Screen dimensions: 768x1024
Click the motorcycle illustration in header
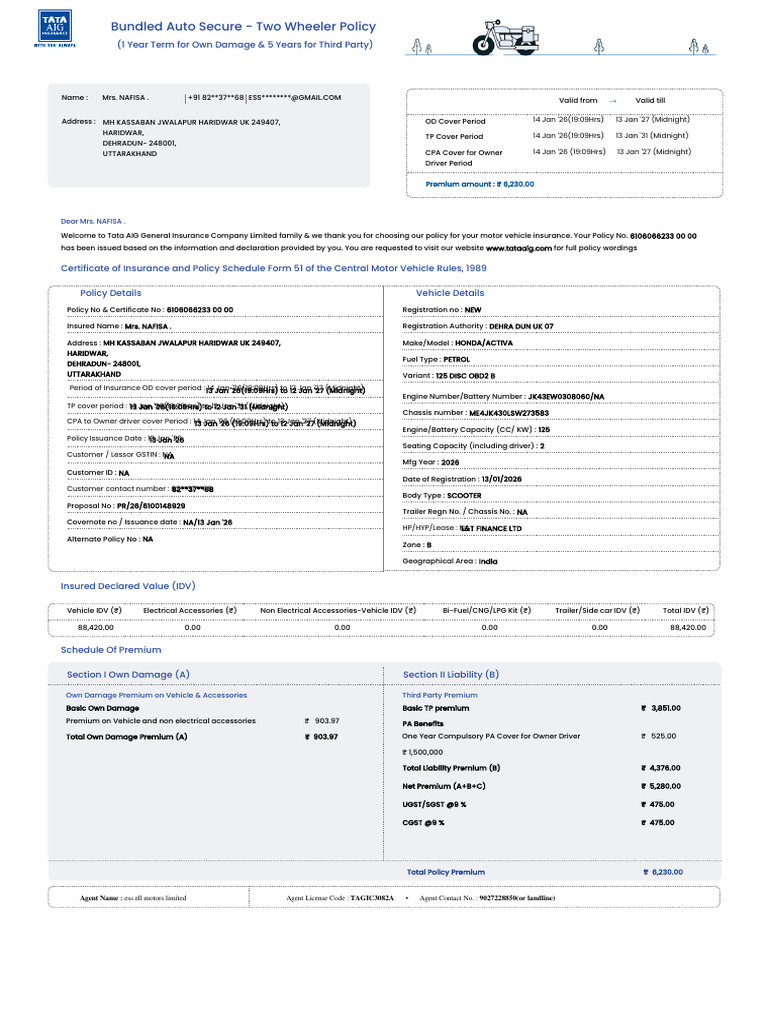(507, 38)
